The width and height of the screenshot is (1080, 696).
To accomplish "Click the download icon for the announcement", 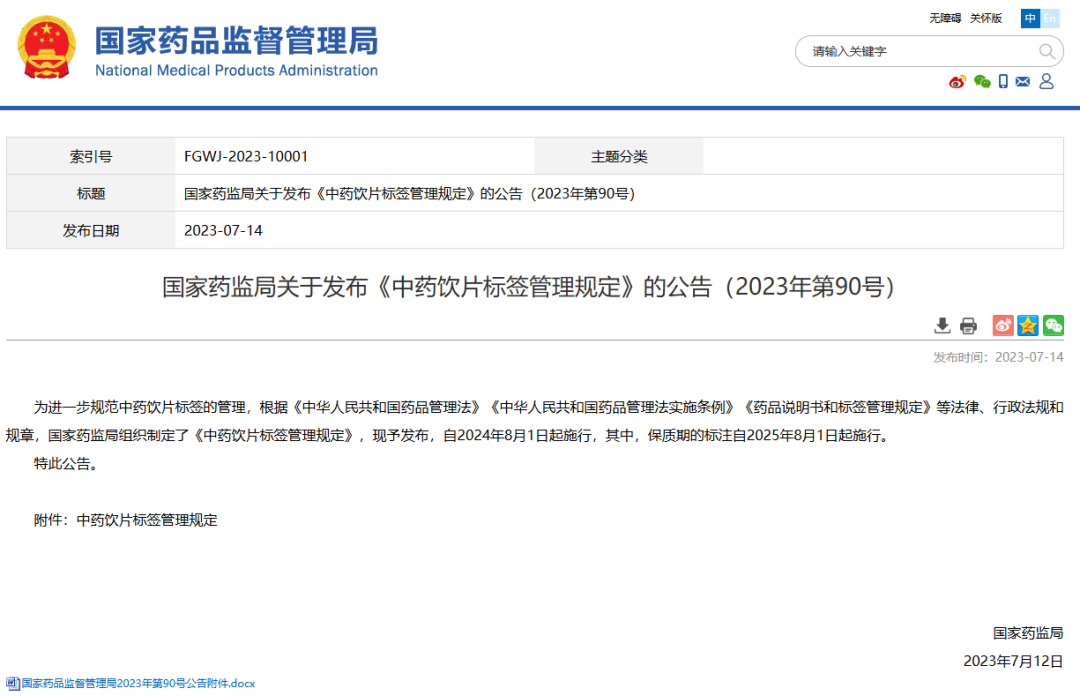I will click(942, 325).
